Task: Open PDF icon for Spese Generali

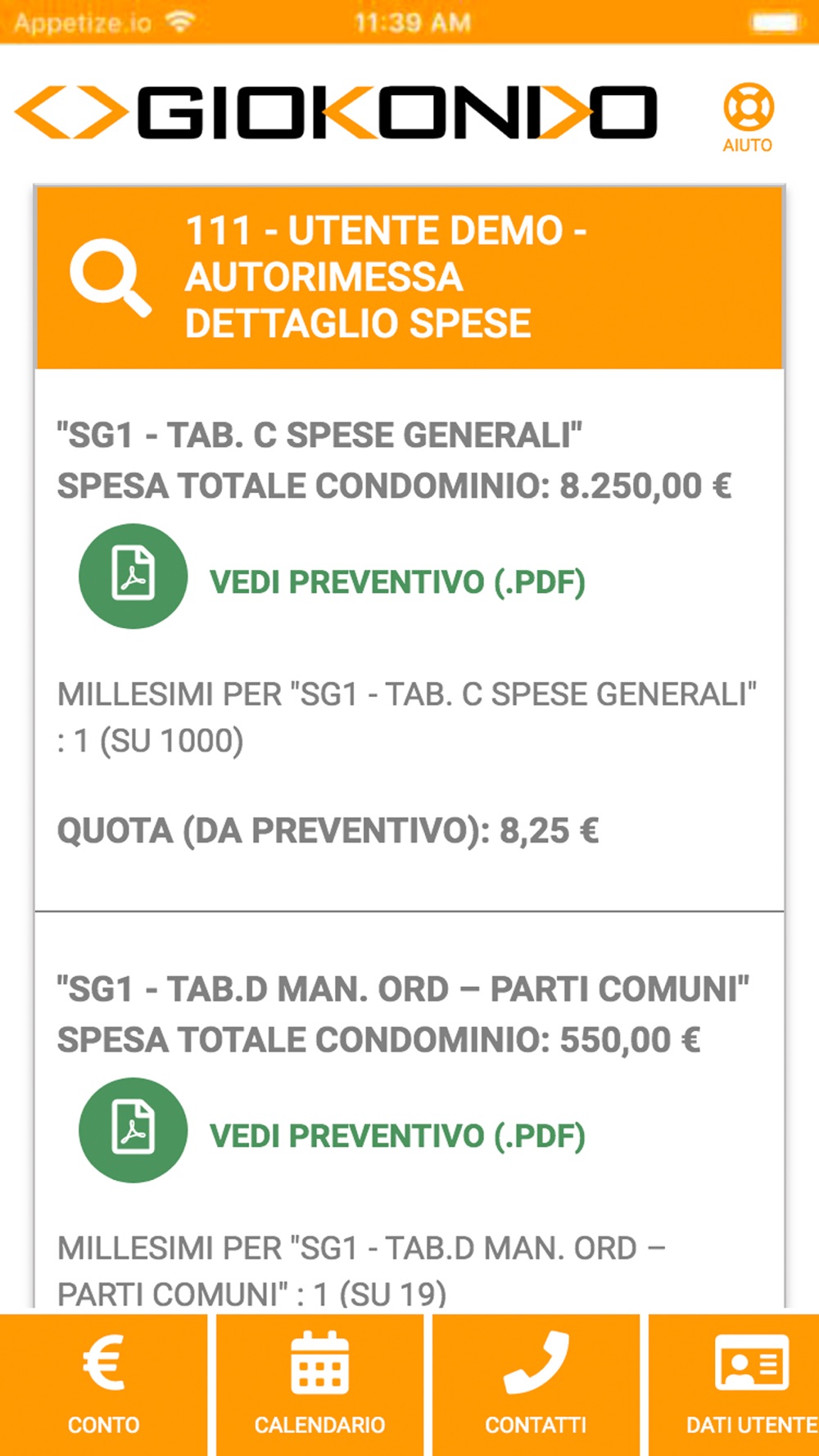Action: click(x=133, y=576)
